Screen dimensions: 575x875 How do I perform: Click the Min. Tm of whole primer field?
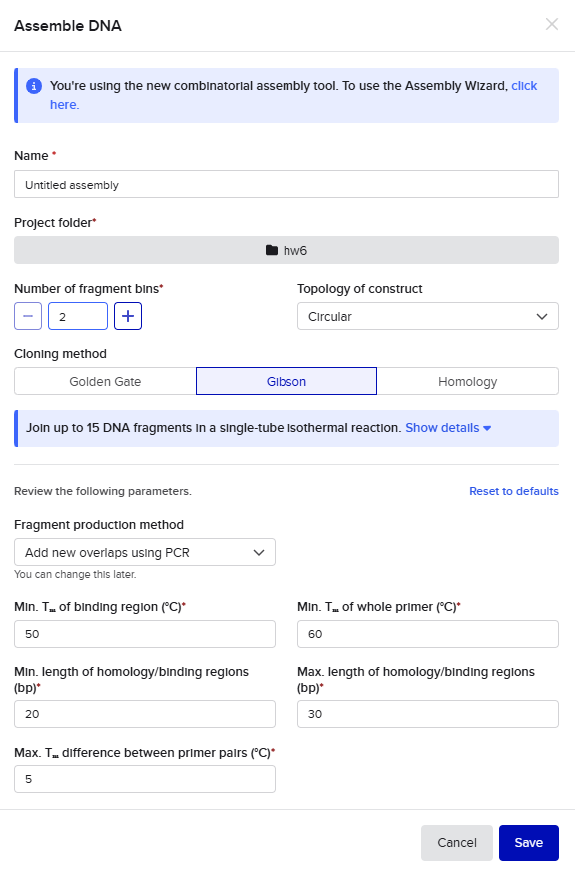(x=428, y=634)
